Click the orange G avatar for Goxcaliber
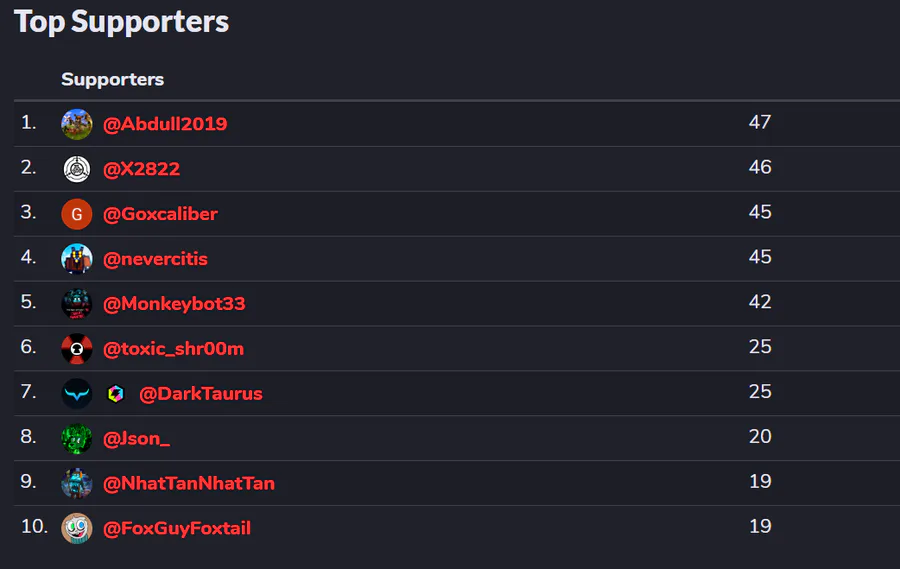 [x=77, y=214]
